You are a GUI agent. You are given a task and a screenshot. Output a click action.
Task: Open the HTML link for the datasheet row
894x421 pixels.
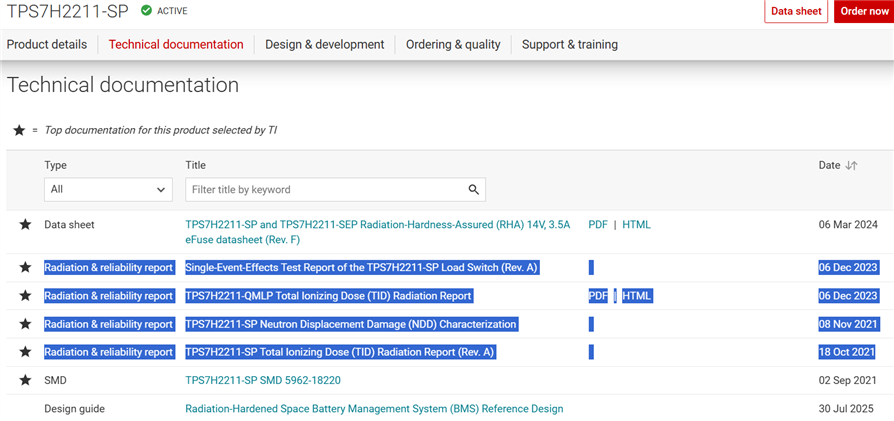click(x=636, y=225)
